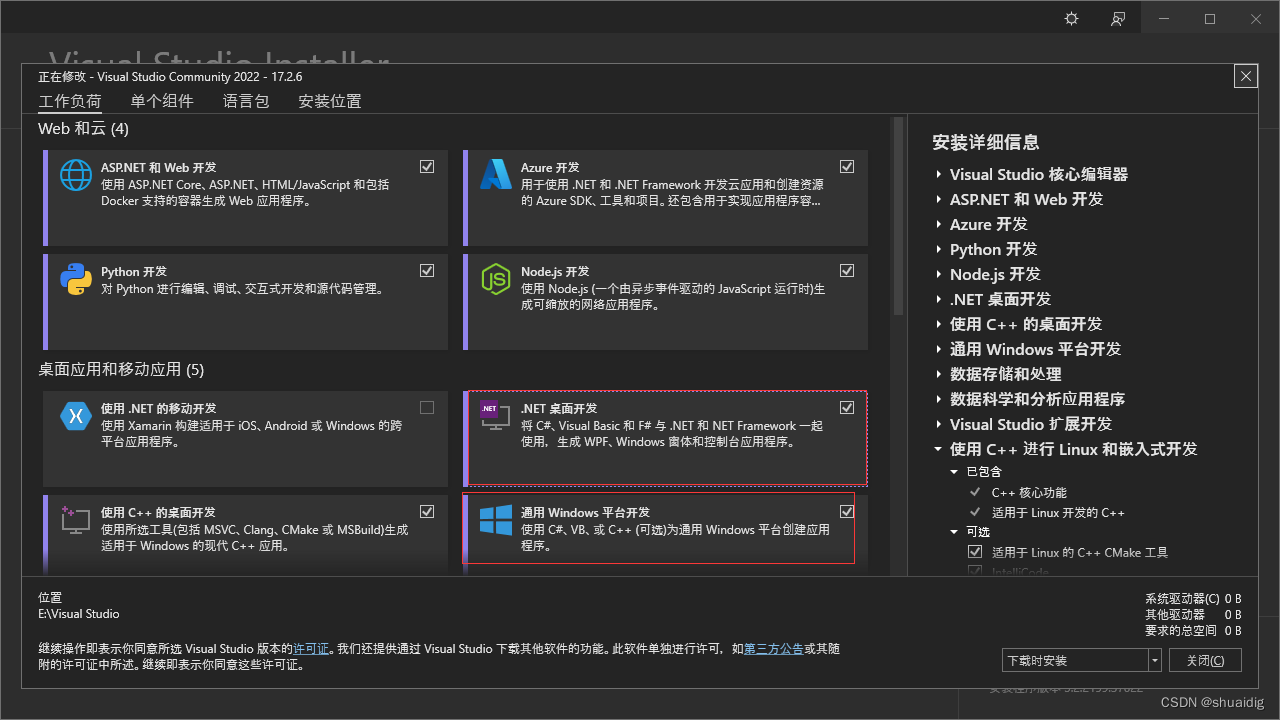Switch to 安装位置 tab

[x=330, y=101]
